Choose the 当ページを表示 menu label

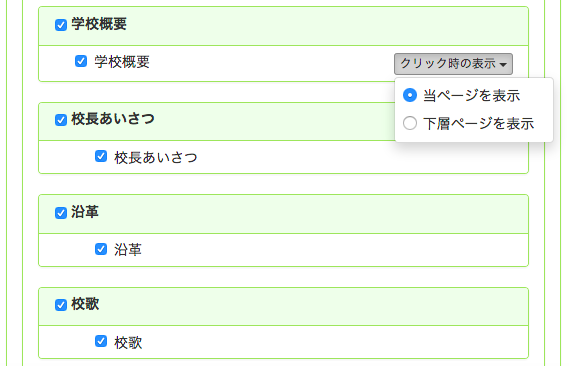tap(471, 96)
